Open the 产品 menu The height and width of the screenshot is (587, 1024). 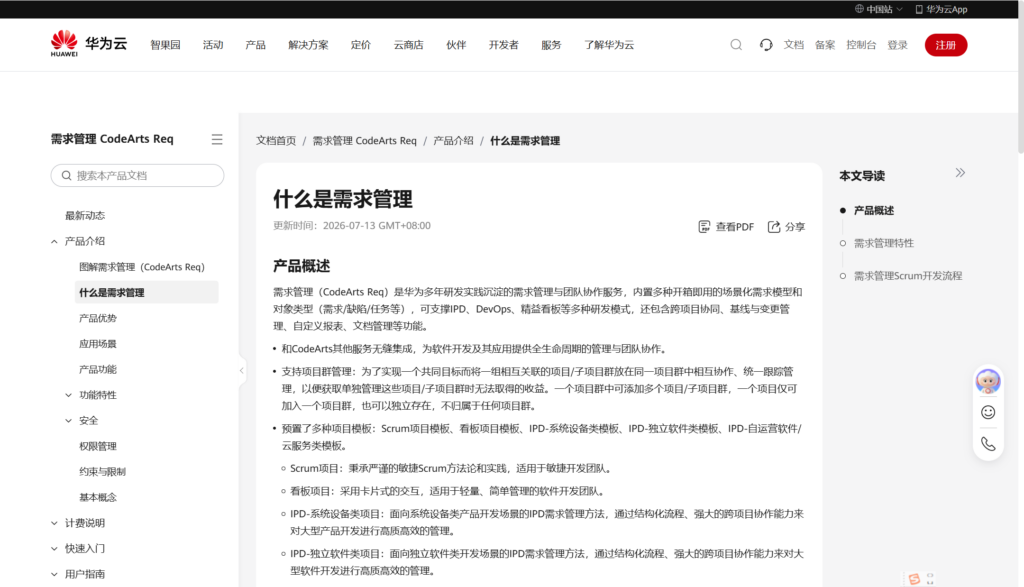coord(255,44)
